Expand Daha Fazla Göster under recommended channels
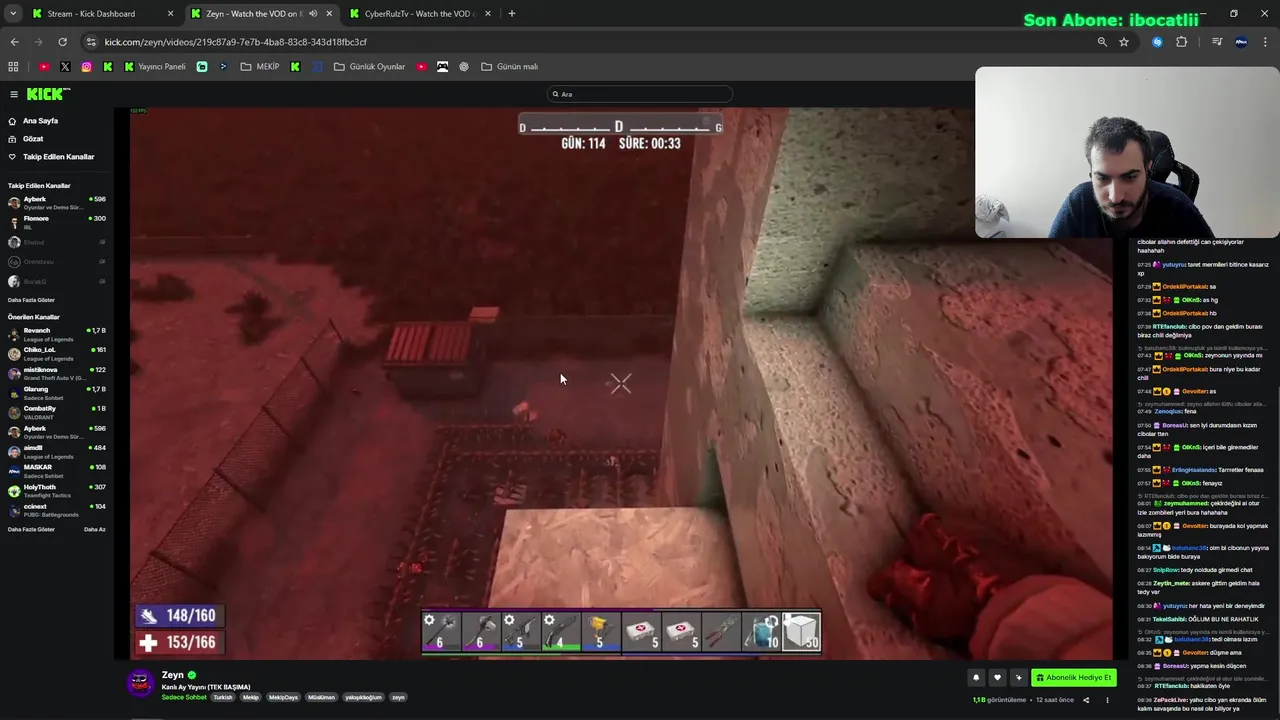 (31, 529)
